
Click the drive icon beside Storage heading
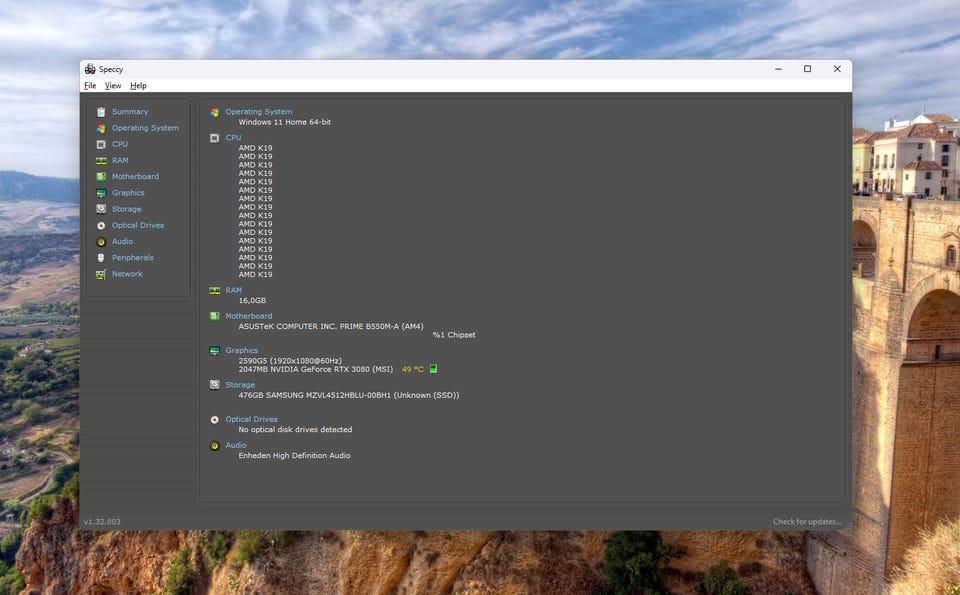coord(214,385)
